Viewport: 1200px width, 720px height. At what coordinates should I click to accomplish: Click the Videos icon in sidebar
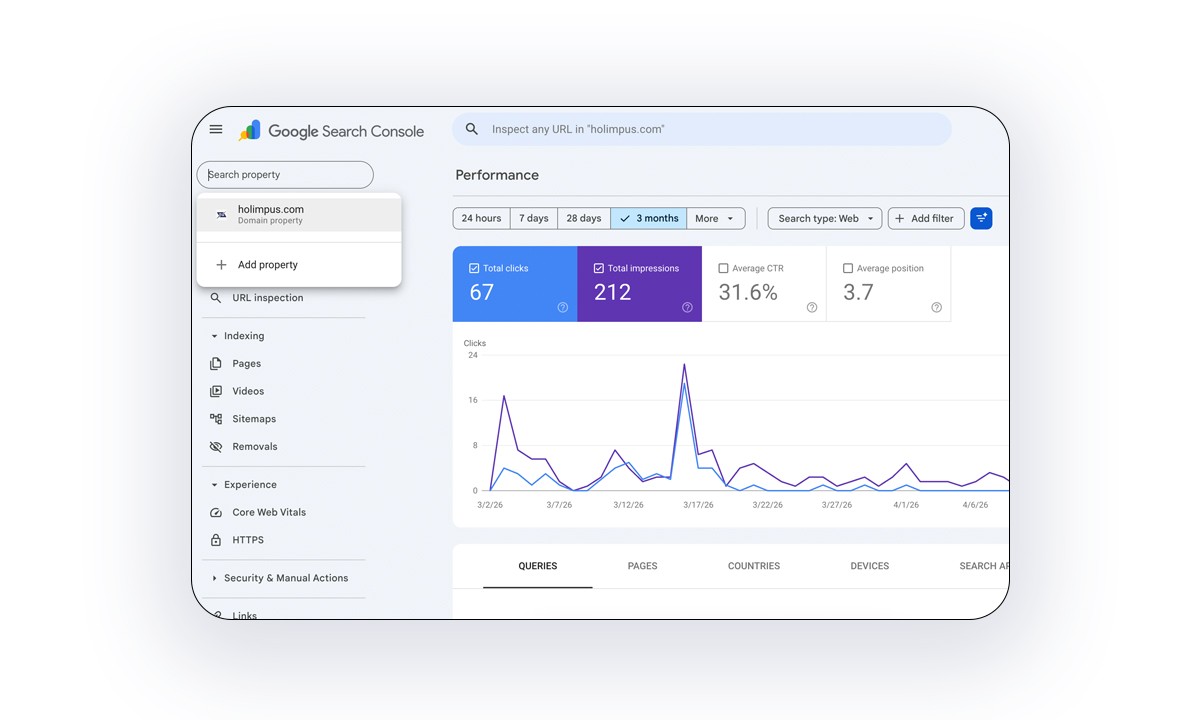point(216,391)
